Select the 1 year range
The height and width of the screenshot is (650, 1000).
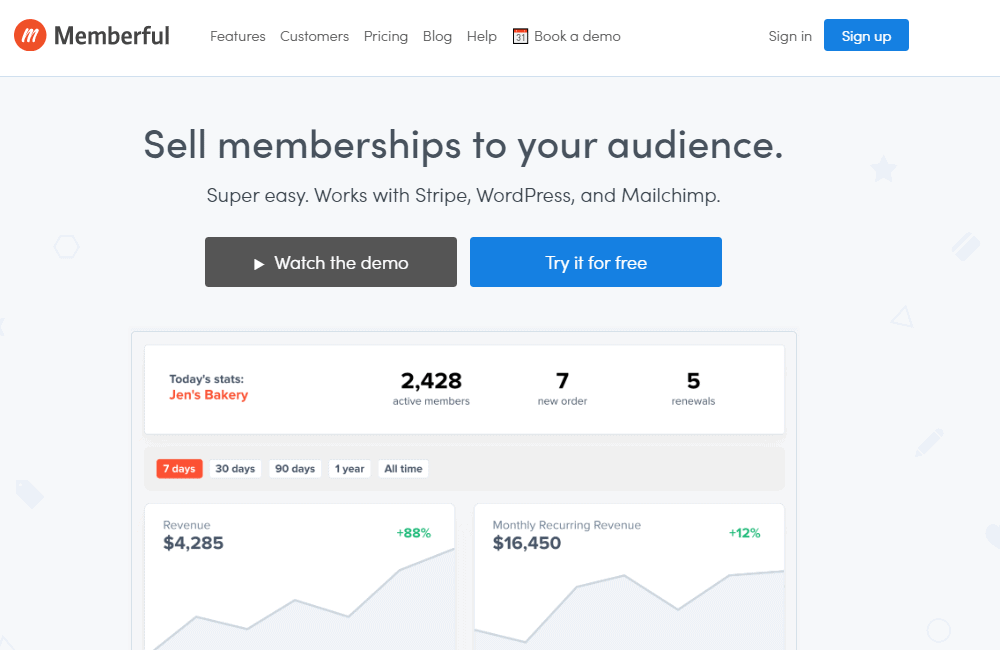click(350, 468)
